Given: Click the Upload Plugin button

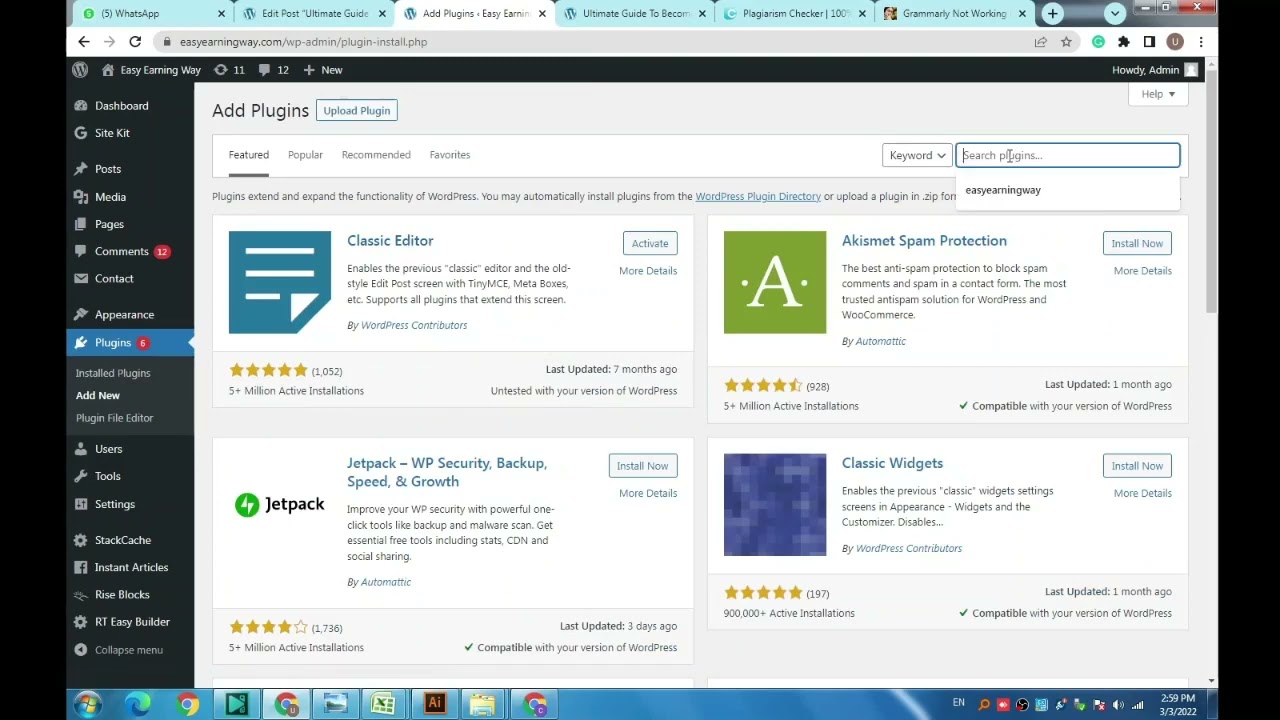Looking at the screenshot, I should coord(357,111).
